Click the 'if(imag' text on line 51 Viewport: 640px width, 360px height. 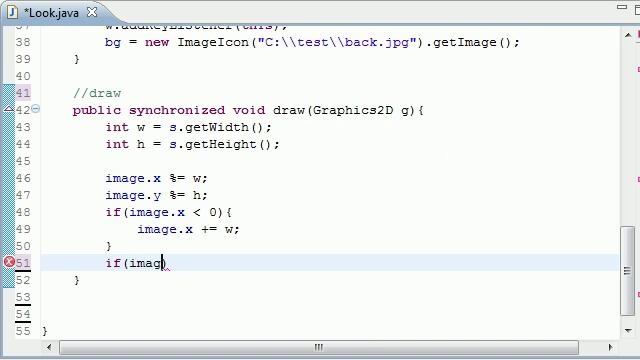tap(134, 263)
